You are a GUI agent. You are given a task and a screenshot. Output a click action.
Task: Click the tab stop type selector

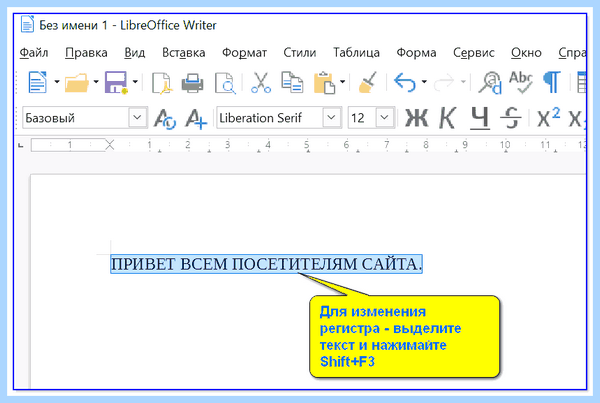pos(21,145)
